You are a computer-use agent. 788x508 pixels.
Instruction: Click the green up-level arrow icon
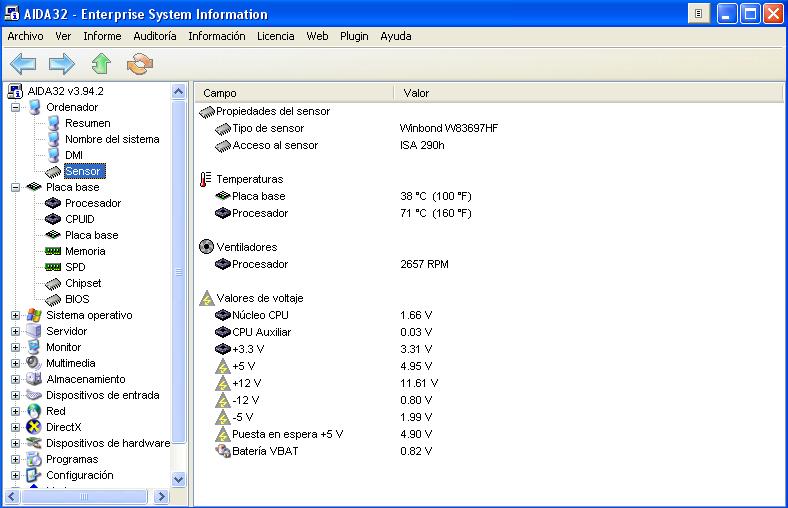(x=101, y=65)
